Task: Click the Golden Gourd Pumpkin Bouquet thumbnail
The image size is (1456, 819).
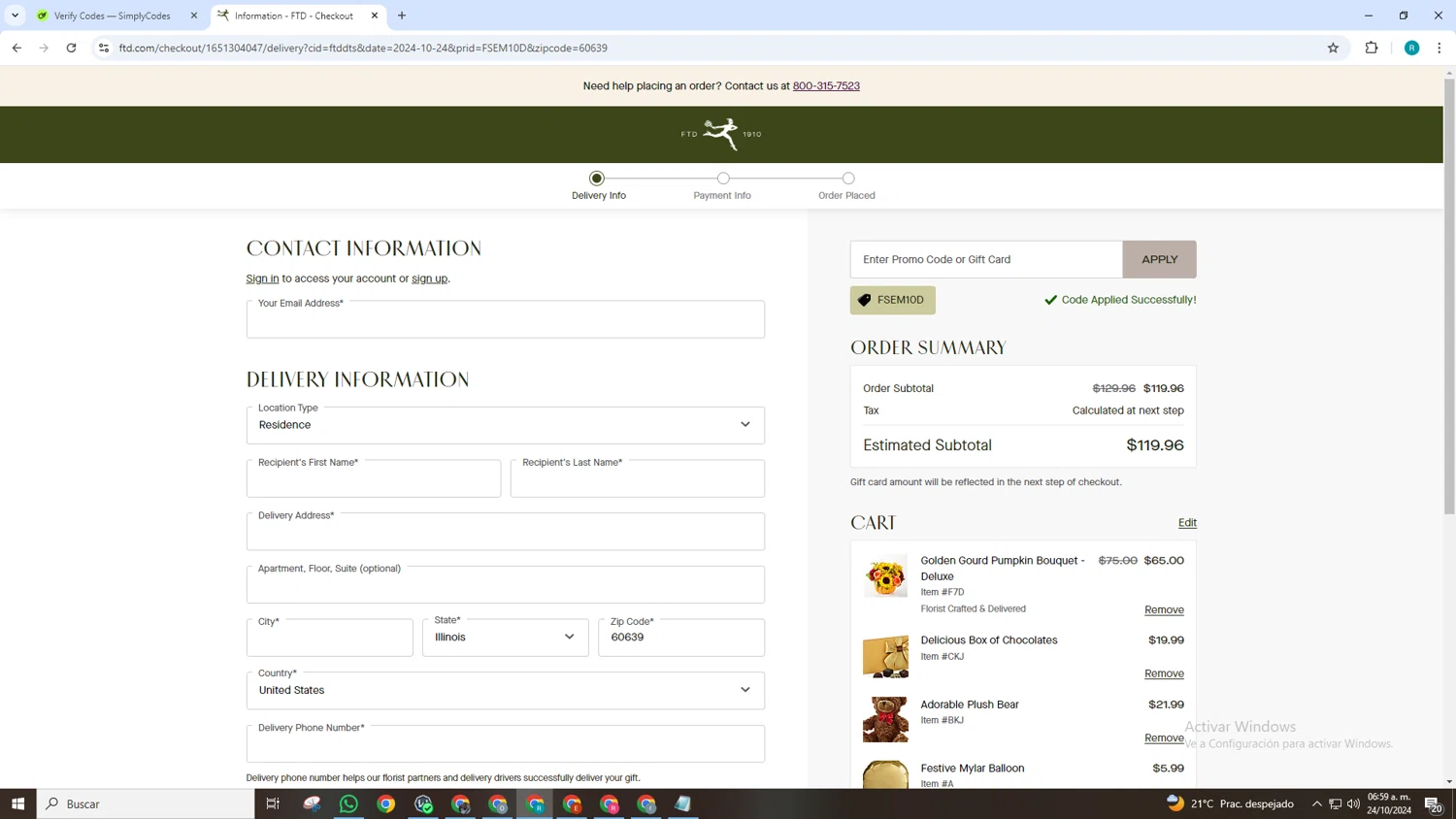Action: pyautogui.click(x=885, y=576)
